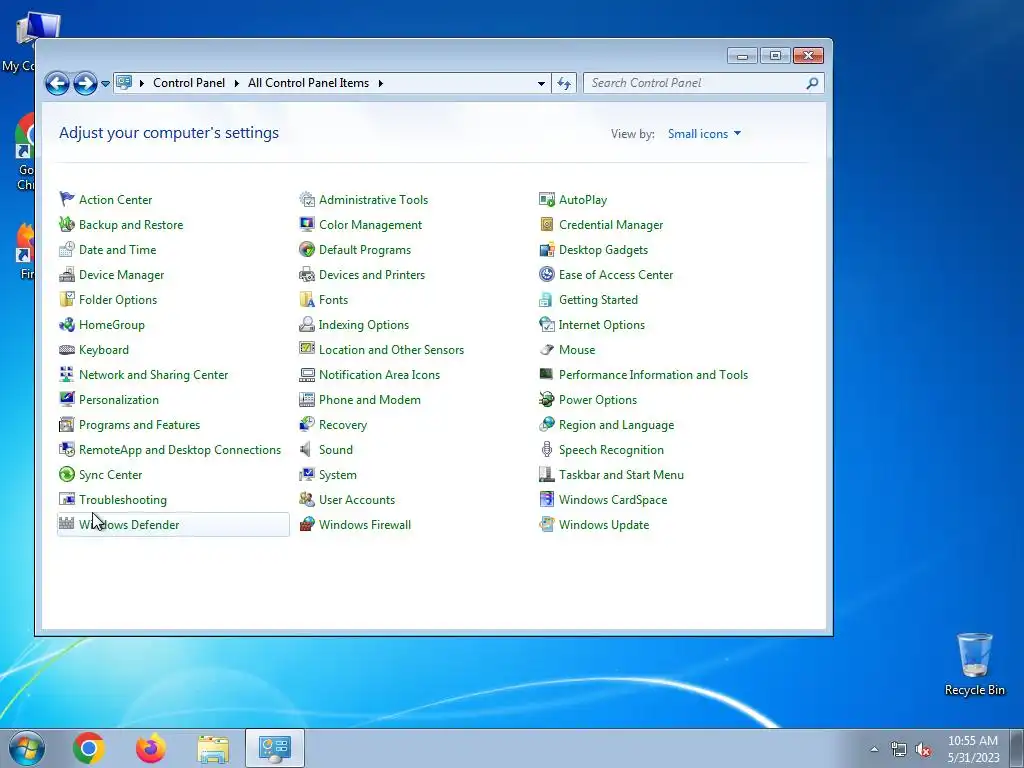Open the User Accounts link
1024x768 pixels.
click(357, 500)
